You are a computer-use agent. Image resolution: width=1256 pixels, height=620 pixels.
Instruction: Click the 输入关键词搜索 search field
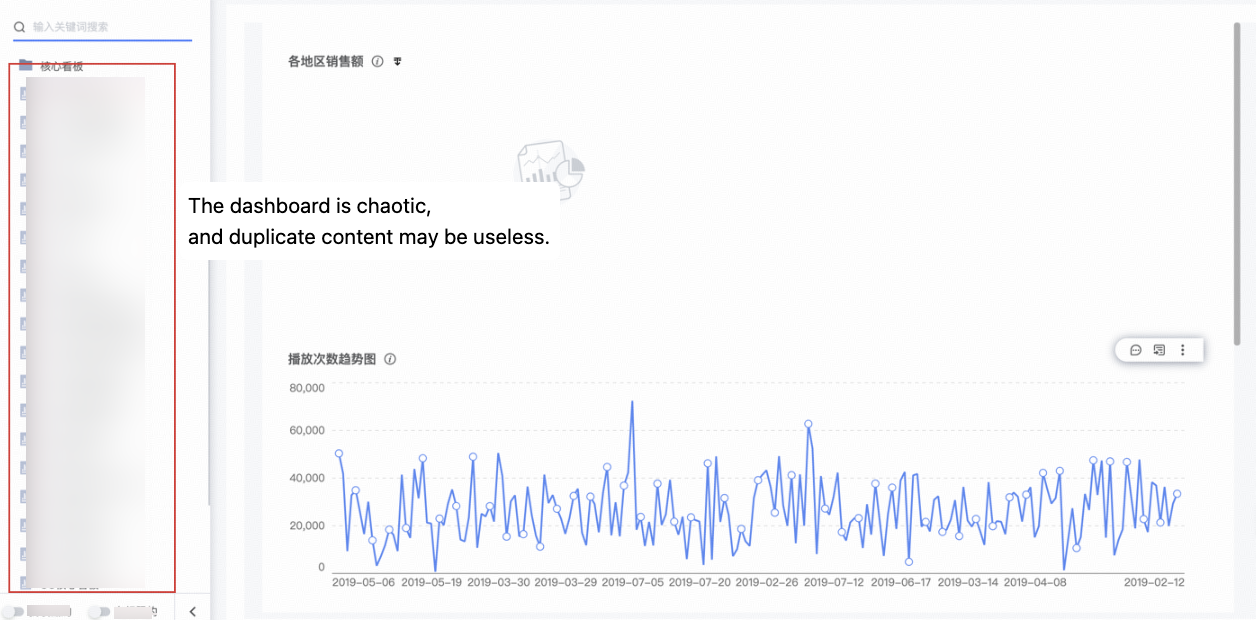pos(102,27)
